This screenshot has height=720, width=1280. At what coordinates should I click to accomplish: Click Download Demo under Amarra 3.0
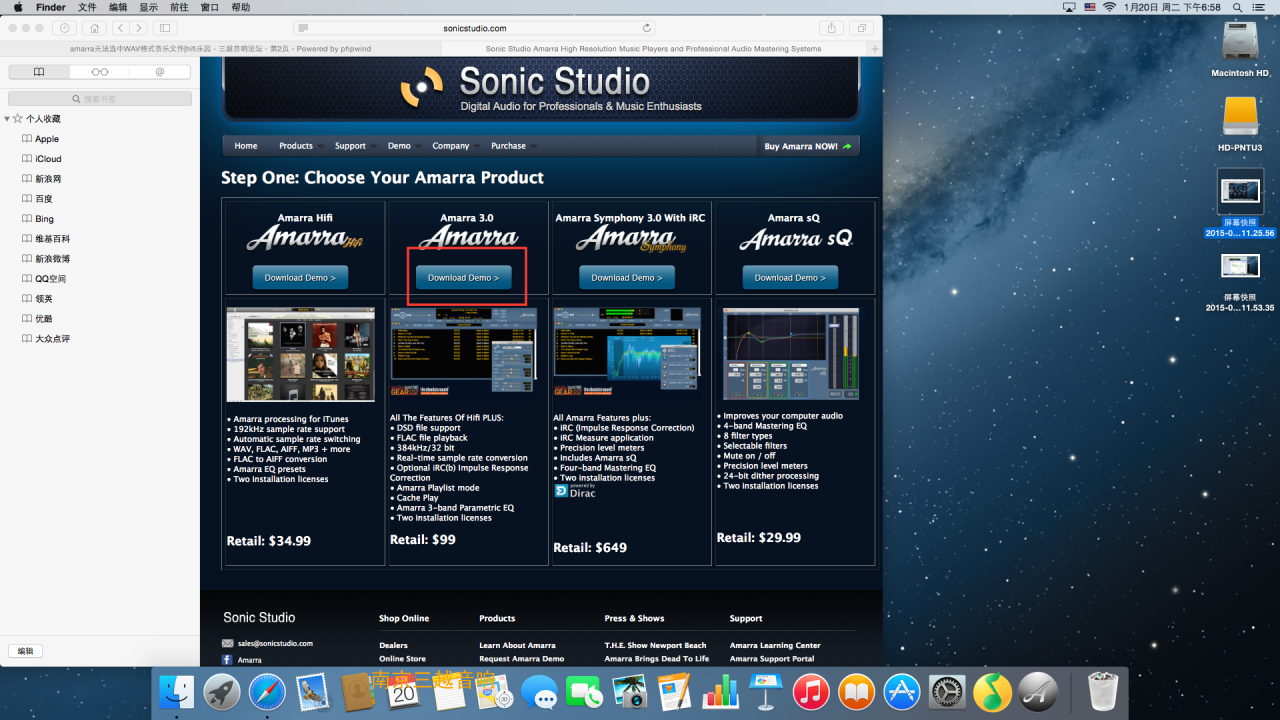(x=463, y=277)
